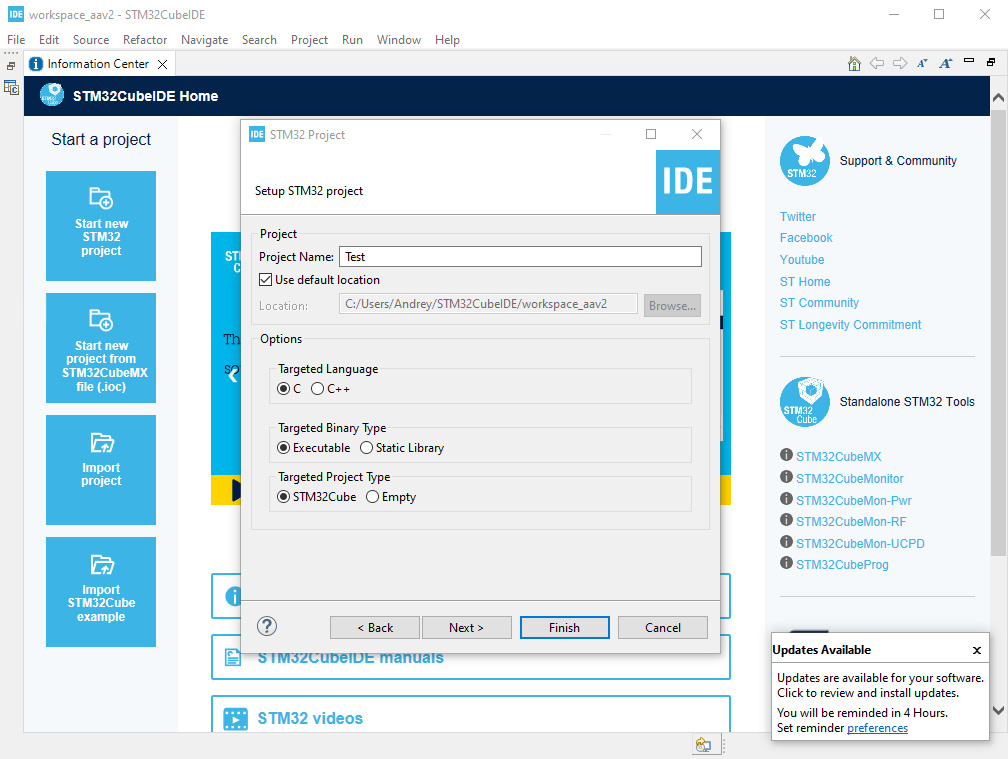This screenshot has height=759, width=1008.
Task: Click the scroll up arrow of page scrollbar
Action: [x=998, y=98]
